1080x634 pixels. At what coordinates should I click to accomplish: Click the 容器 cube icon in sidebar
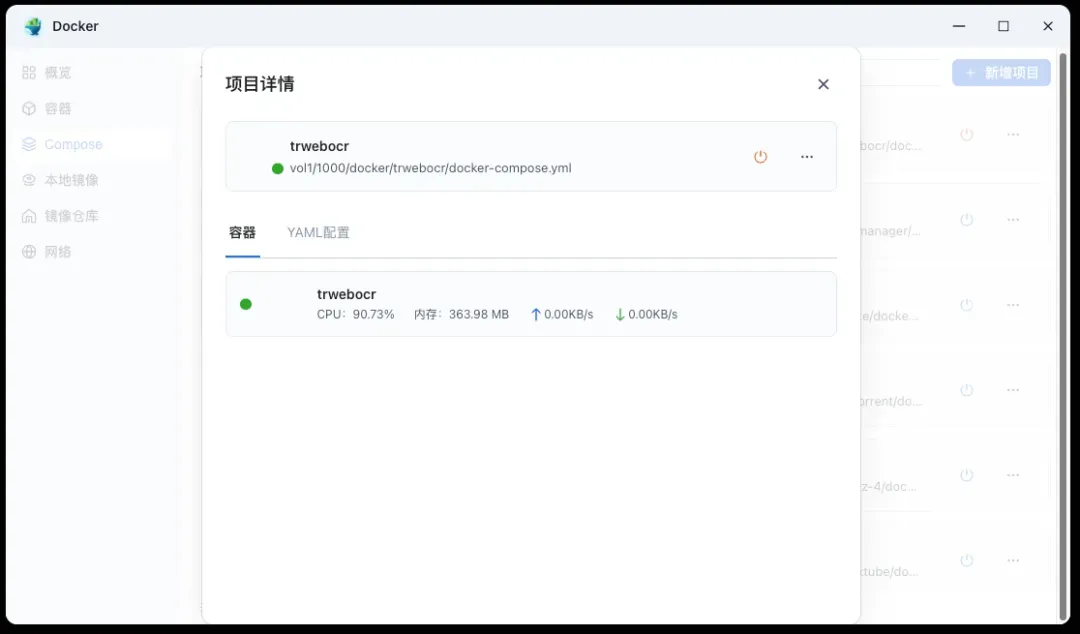click(29, 108)
